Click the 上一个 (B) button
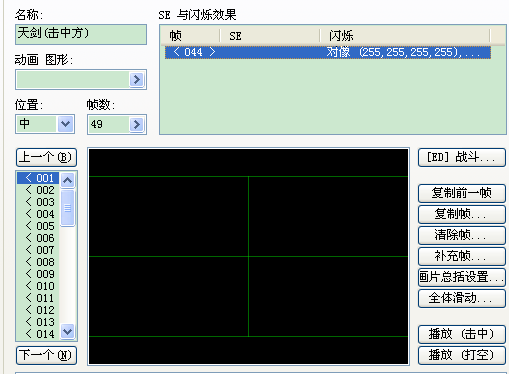The width and height of the screenshot is (509, 374). (46, 157)
